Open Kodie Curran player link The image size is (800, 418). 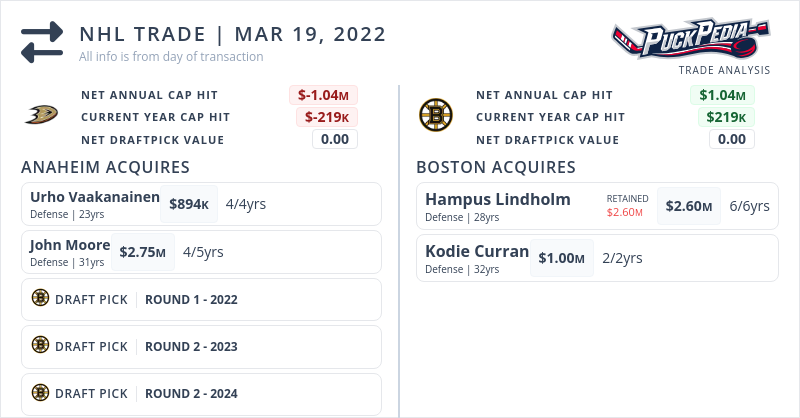click(x=477, y=251)
